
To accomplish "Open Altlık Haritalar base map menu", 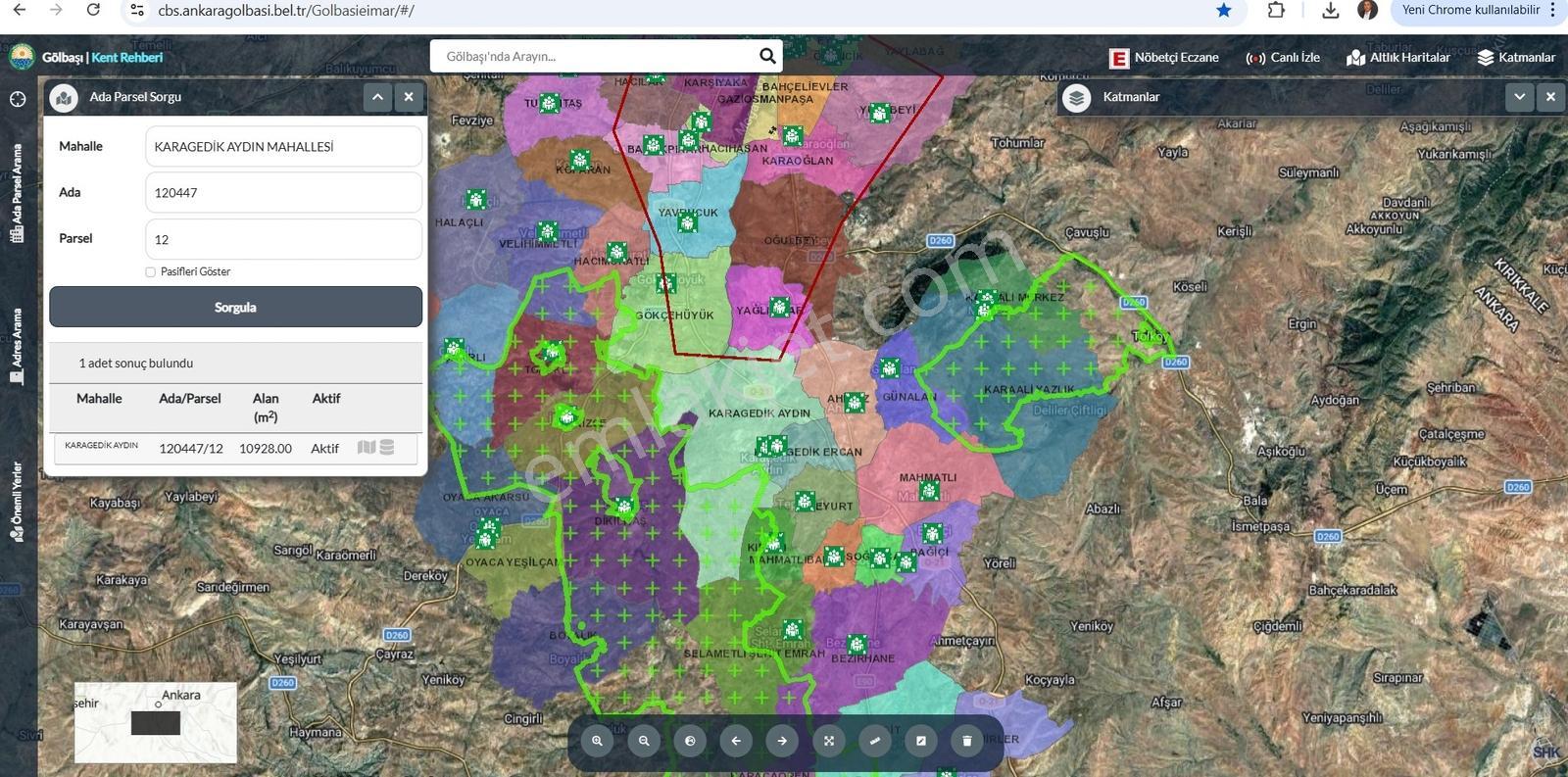I will point(1398,58).
